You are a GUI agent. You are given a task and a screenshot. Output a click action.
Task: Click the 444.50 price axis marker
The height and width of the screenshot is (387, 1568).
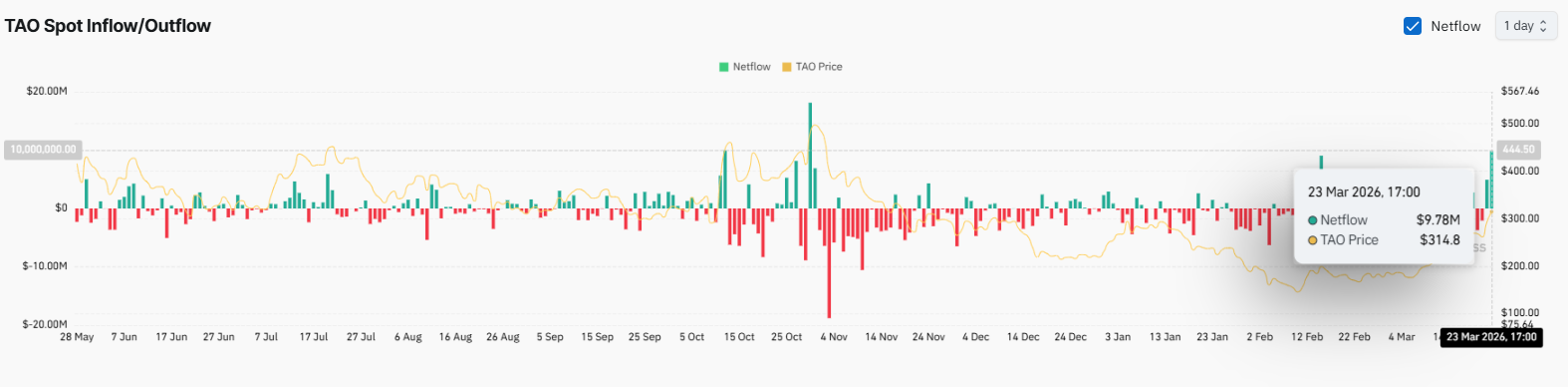click(1518, 150)
